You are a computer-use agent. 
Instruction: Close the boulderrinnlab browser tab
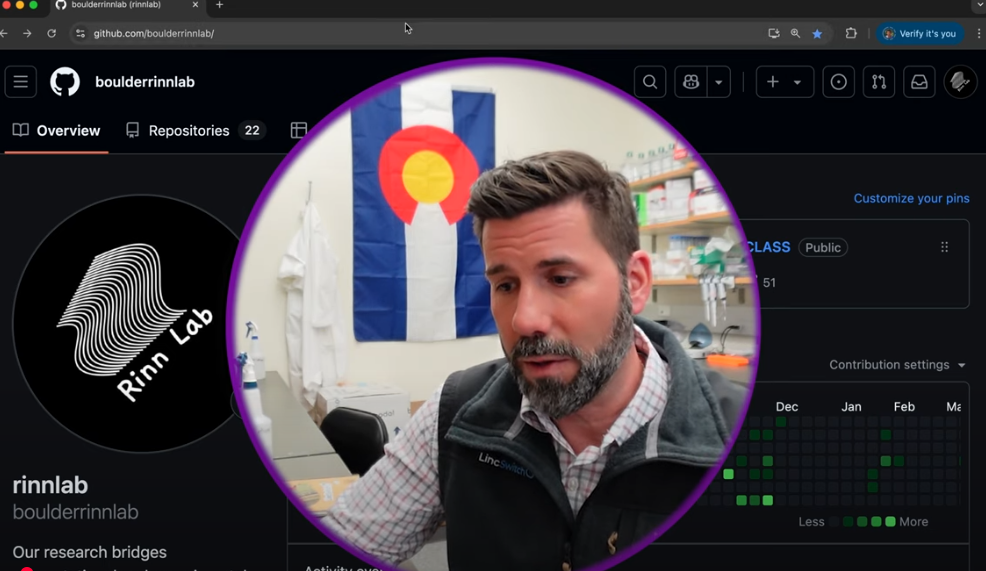pyautogui.click(x=195, y=4)
